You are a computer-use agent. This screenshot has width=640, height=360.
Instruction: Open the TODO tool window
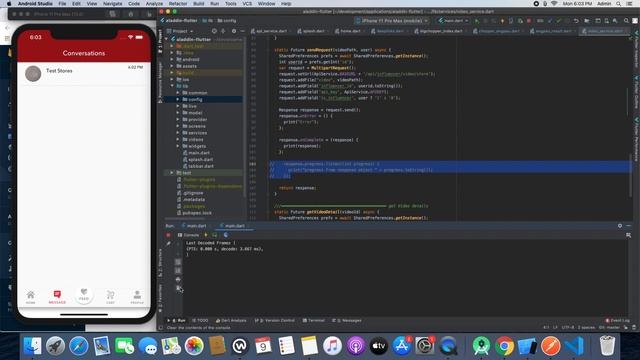coord(200,320)
